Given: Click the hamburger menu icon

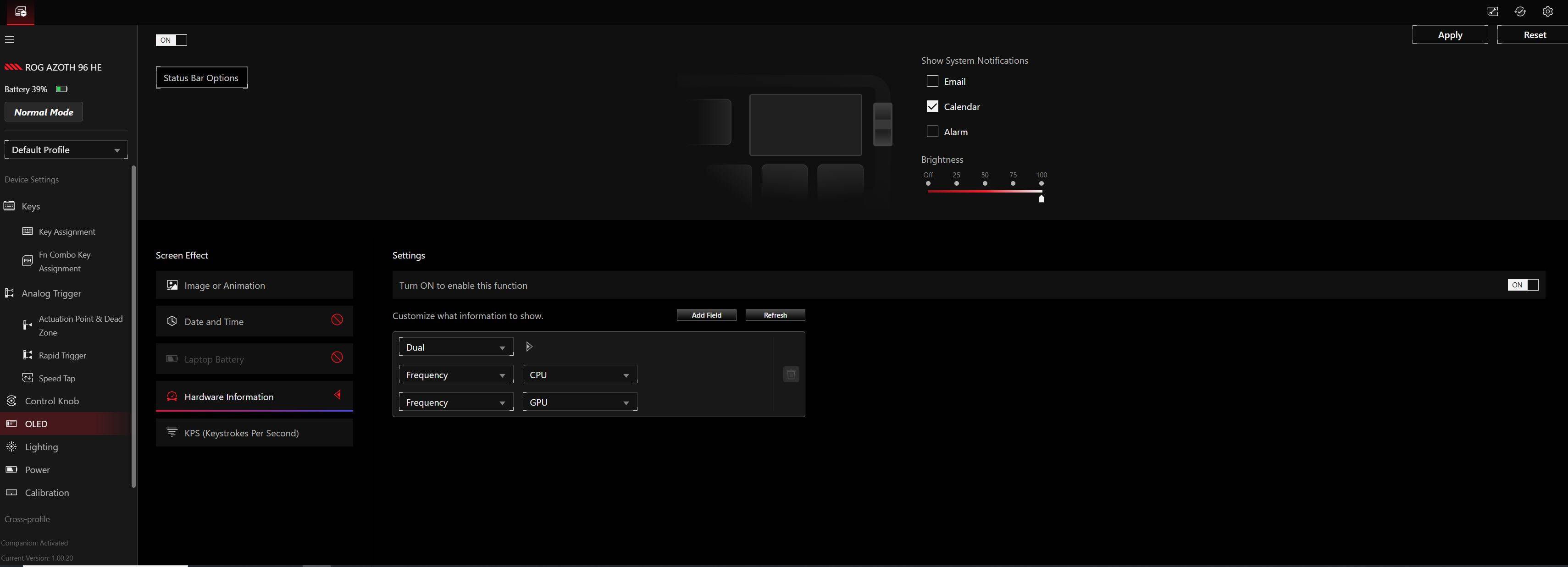Looking at the screenshot, I should click(x=9, y=39).
